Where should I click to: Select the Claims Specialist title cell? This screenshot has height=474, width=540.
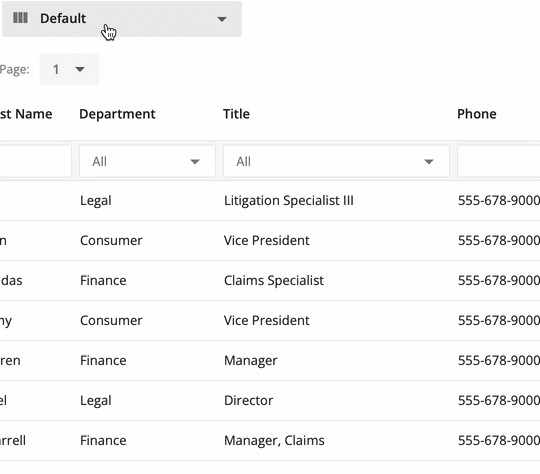(x=274, y=280)
